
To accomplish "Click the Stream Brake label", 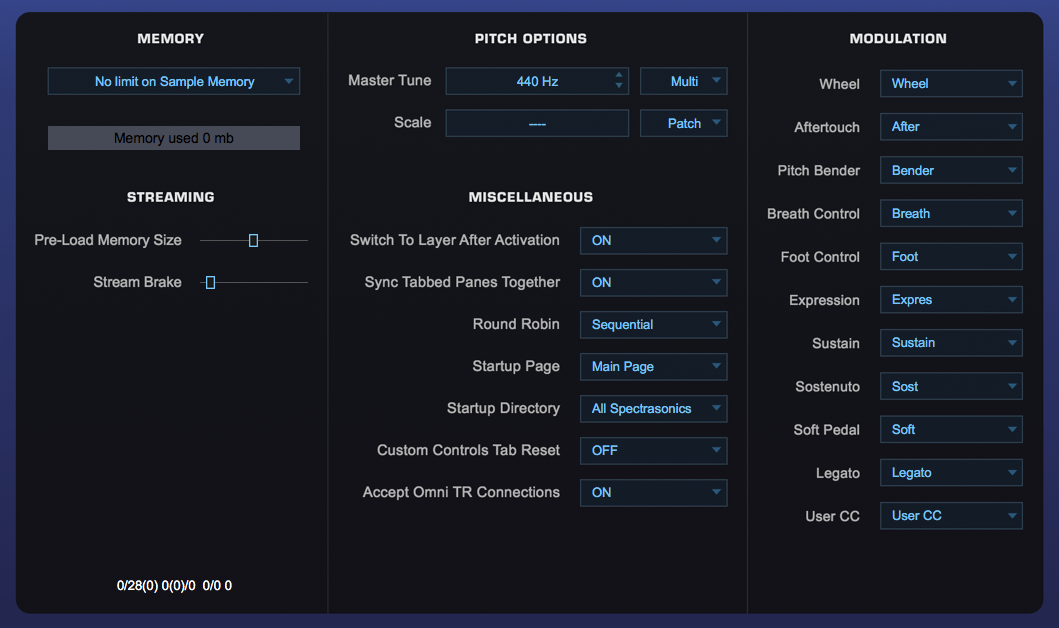I will [137, 282].
